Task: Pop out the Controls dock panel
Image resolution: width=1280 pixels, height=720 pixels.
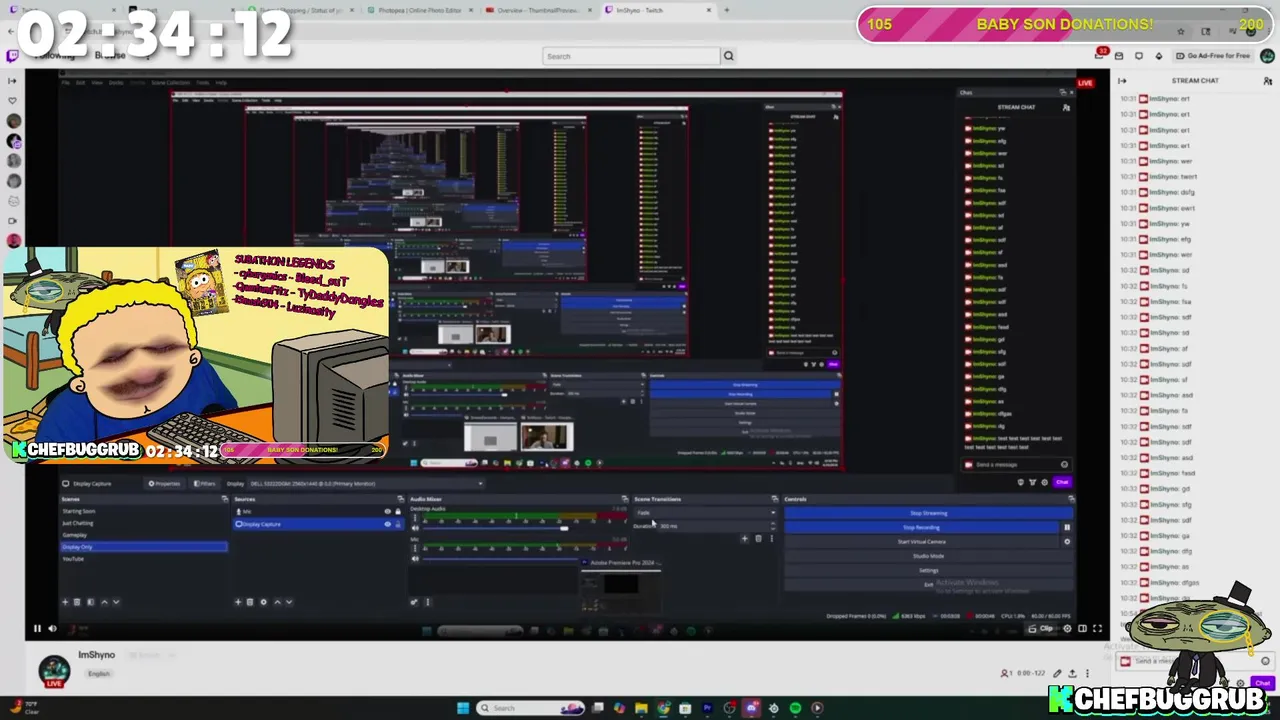Action: (1071, 499)
